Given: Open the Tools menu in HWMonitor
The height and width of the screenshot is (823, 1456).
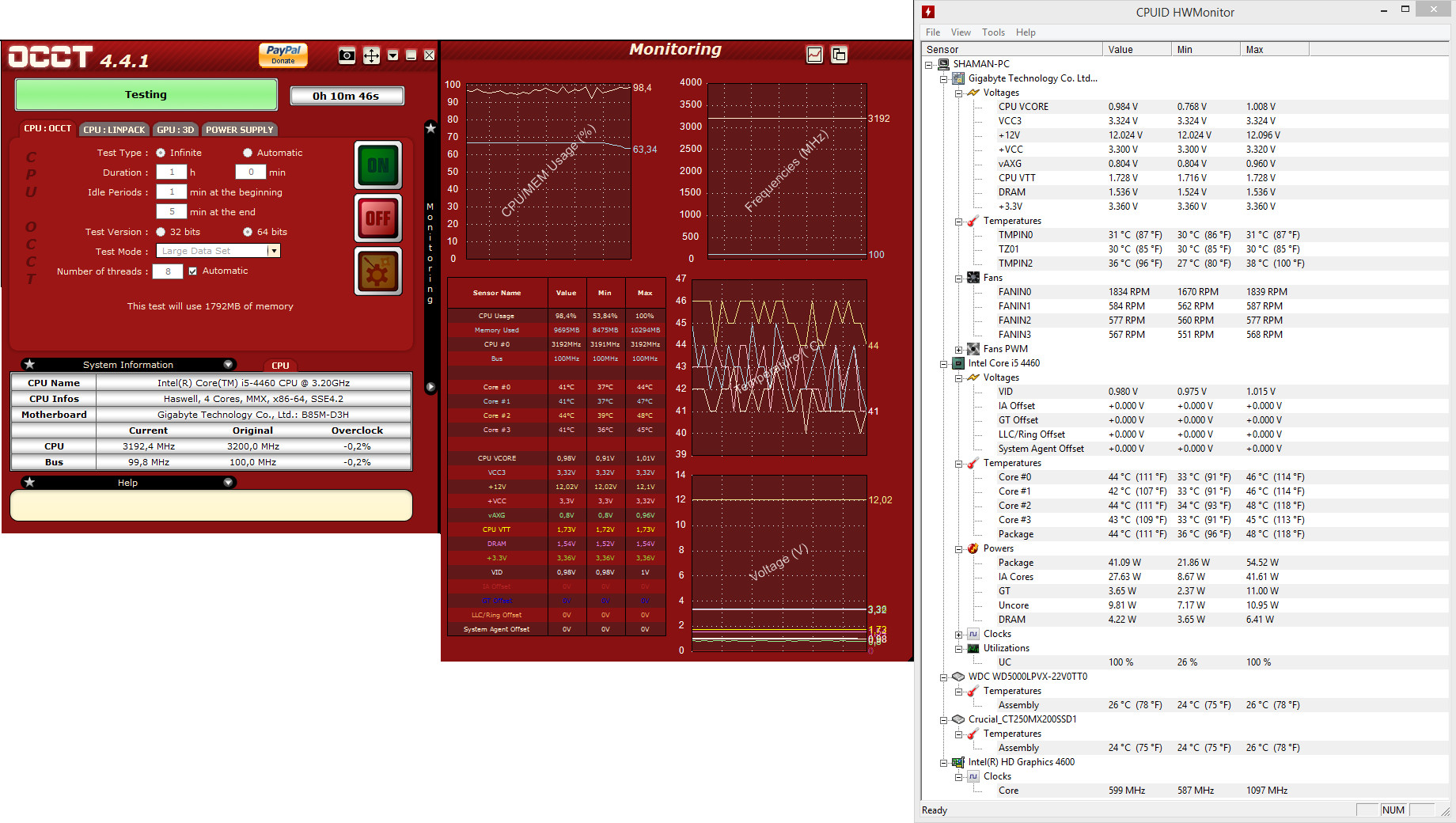Looking at the screenshot, I should point(992,32).
